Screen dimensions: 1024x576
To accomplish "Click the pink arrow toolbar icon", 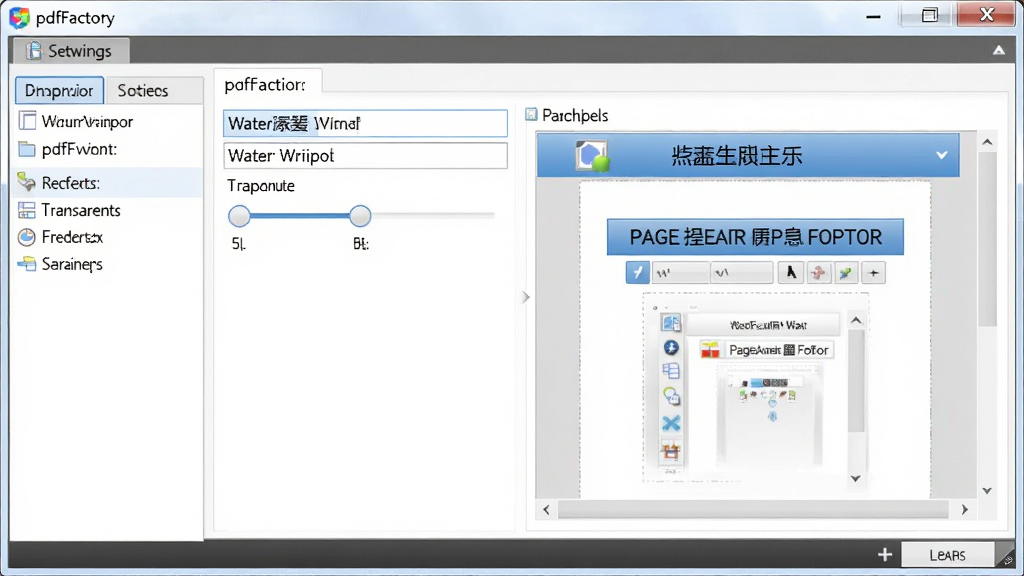I will click(818, 272).
